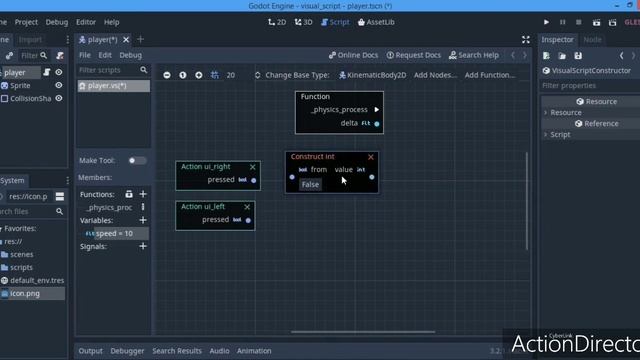This screenshot has width=640, height=360.
Task: Open script attached to player node
Action: (x=47, y=72)
